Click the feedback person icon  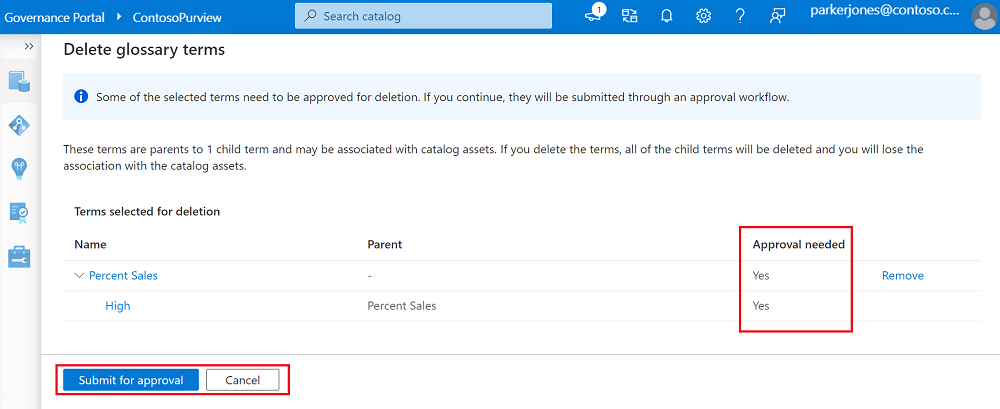click(x=777, y=16)
